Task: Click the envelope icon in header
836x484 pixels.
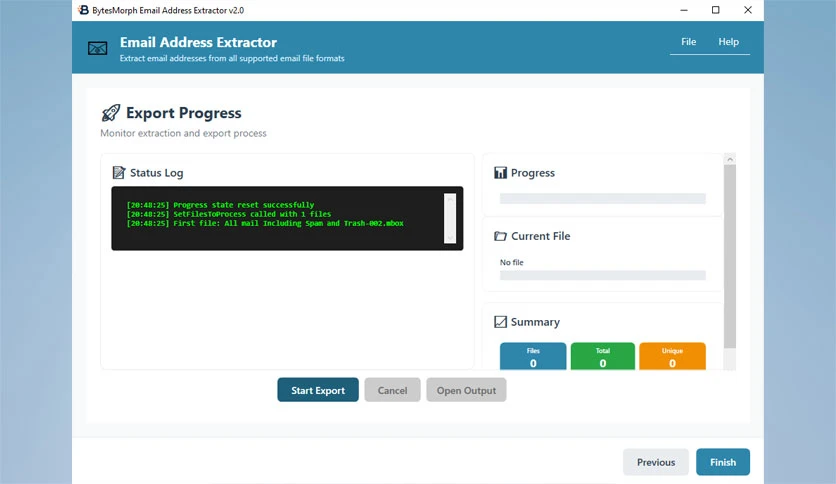Action: [x=98, y=49]
